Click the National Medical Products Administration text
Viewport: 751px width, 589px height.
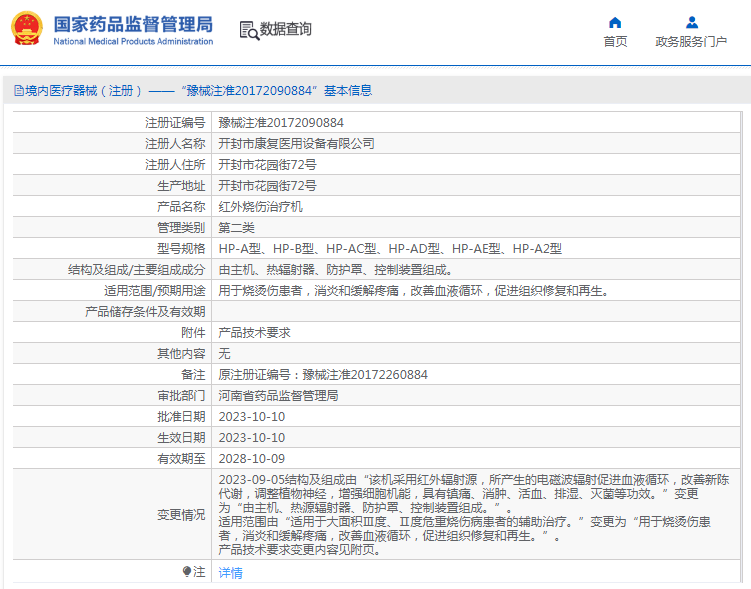click(x=133, y=42)
